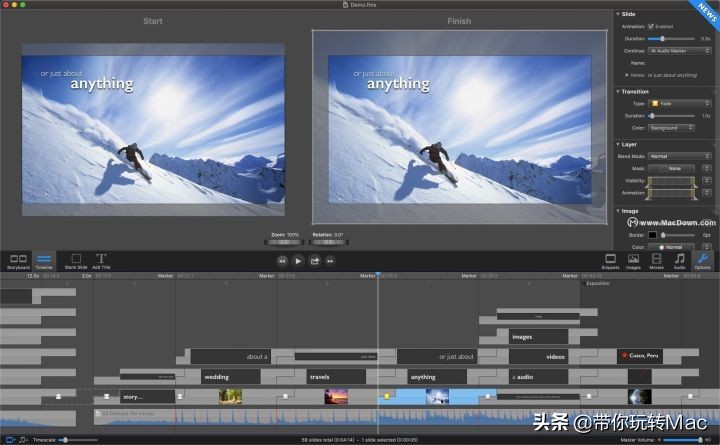Click the Name input field
This screenshot has height=445, width=720.
(x=680, y=63)
